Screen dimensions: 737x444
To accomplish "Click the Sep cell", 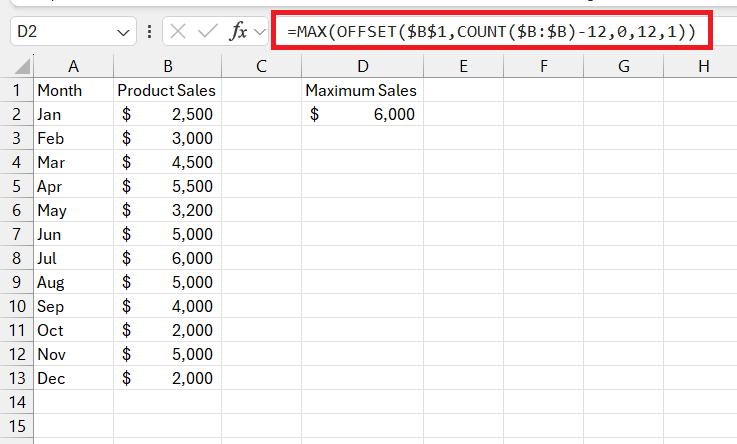I will pyautogui.click(x=73, y=306).
